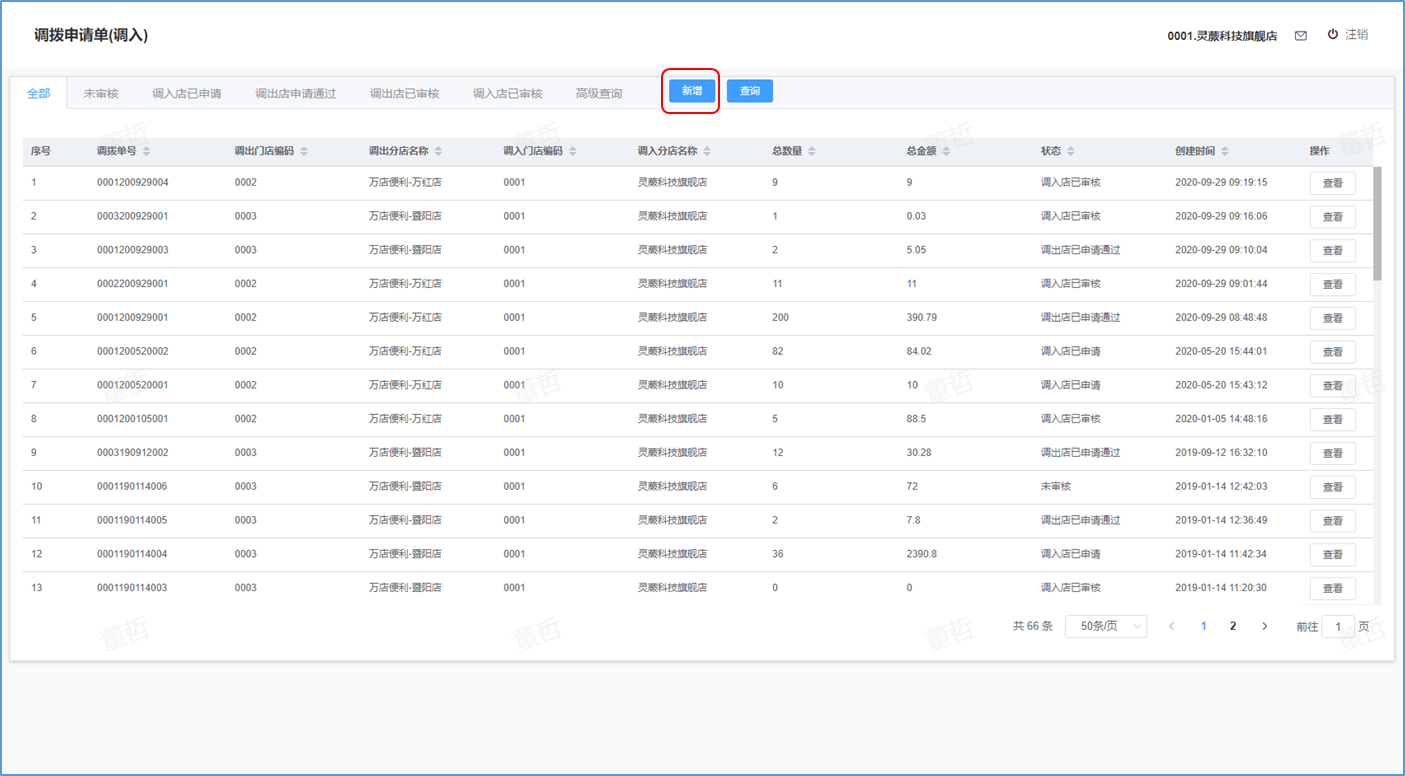This screenshot has width=1405, height=776.
Task: Open the 50条/页 page size dropdown
Action: click(x=1106, y=626)
